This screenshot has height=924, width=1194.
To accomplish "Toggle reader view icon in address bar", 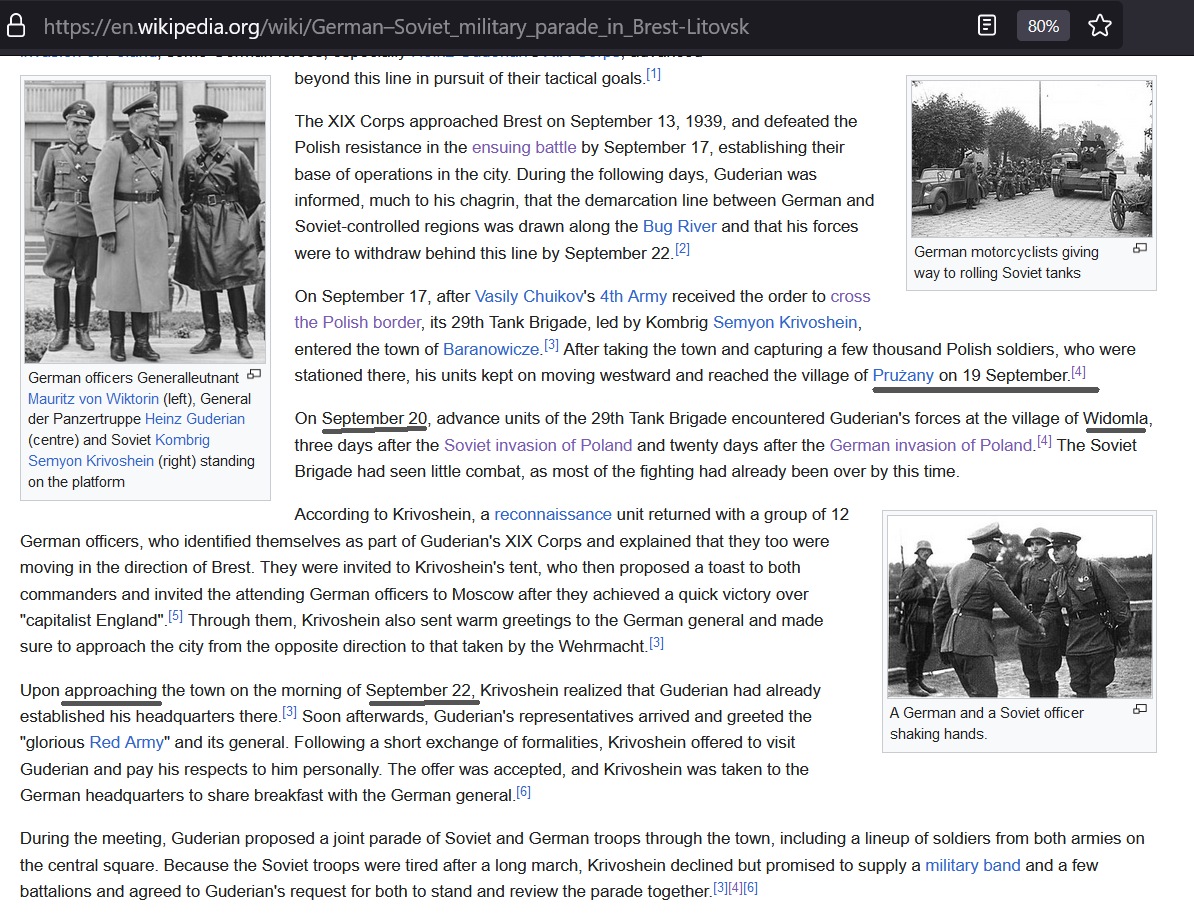I will (x=986, y=26).
